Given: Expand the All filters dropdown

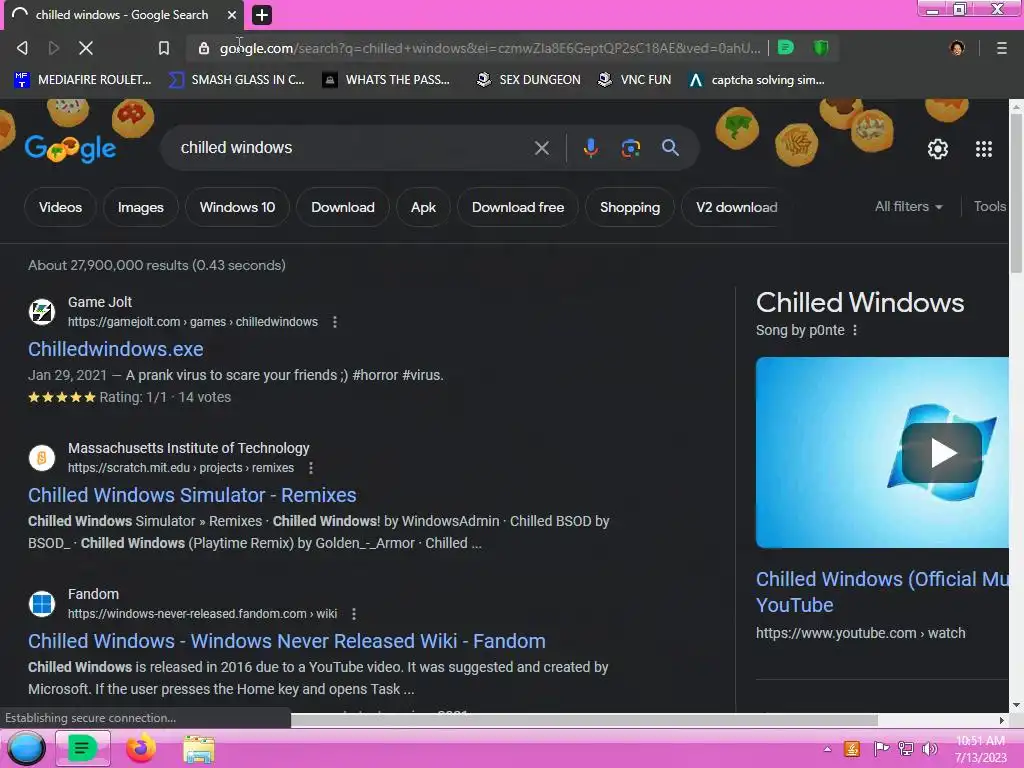Looking at the screenshot, I should tap(908, 206).
